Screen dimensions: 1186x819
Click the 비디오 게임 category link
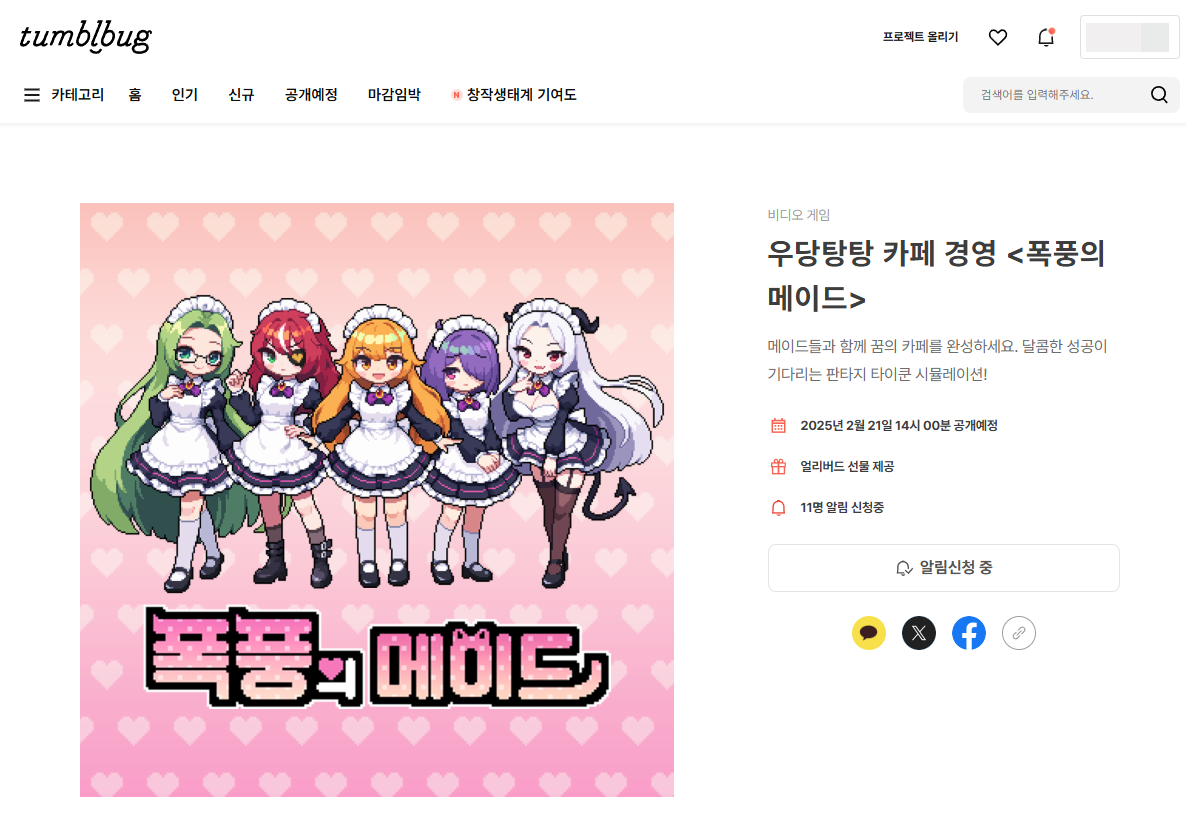pos(799,215)
